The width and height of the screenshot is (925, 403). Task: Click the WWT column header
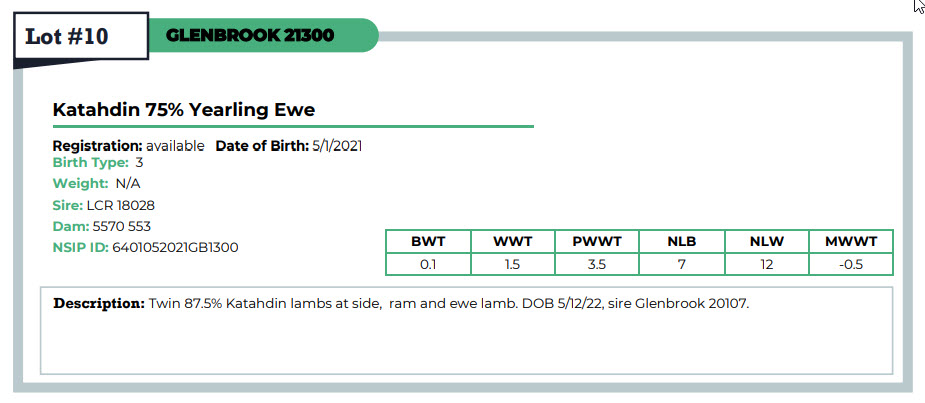click(x=513, y=241)
